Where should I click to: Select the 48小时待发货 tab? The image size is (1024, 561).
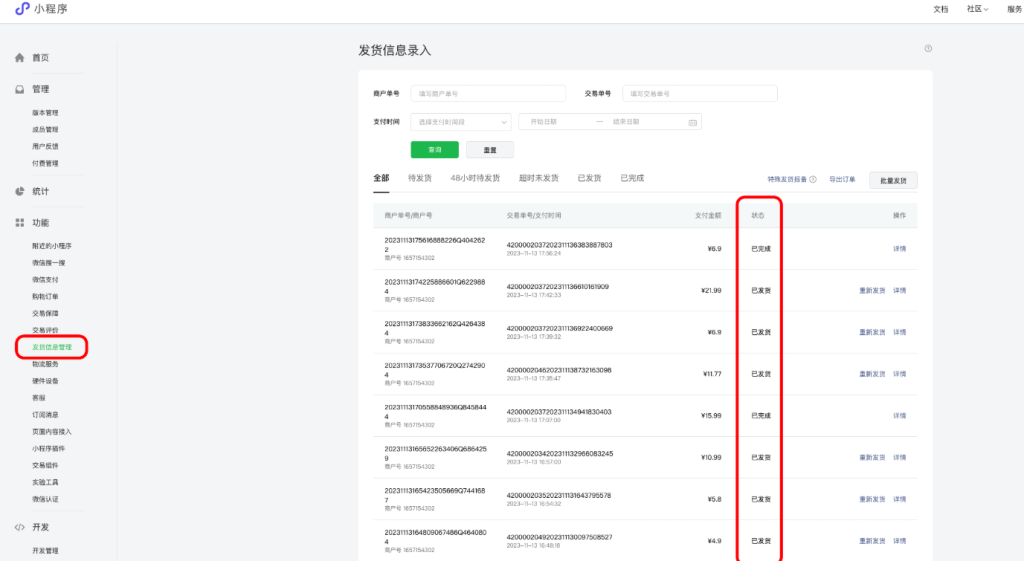coord(475,178)
